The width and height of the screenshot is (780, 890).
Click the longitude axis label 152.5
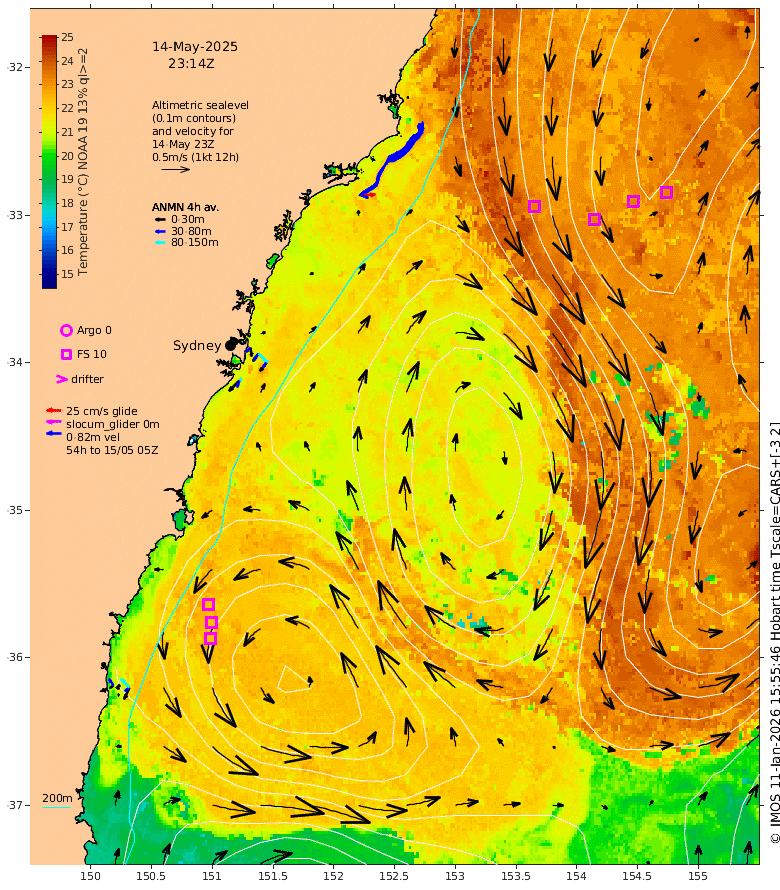point(394,876)
